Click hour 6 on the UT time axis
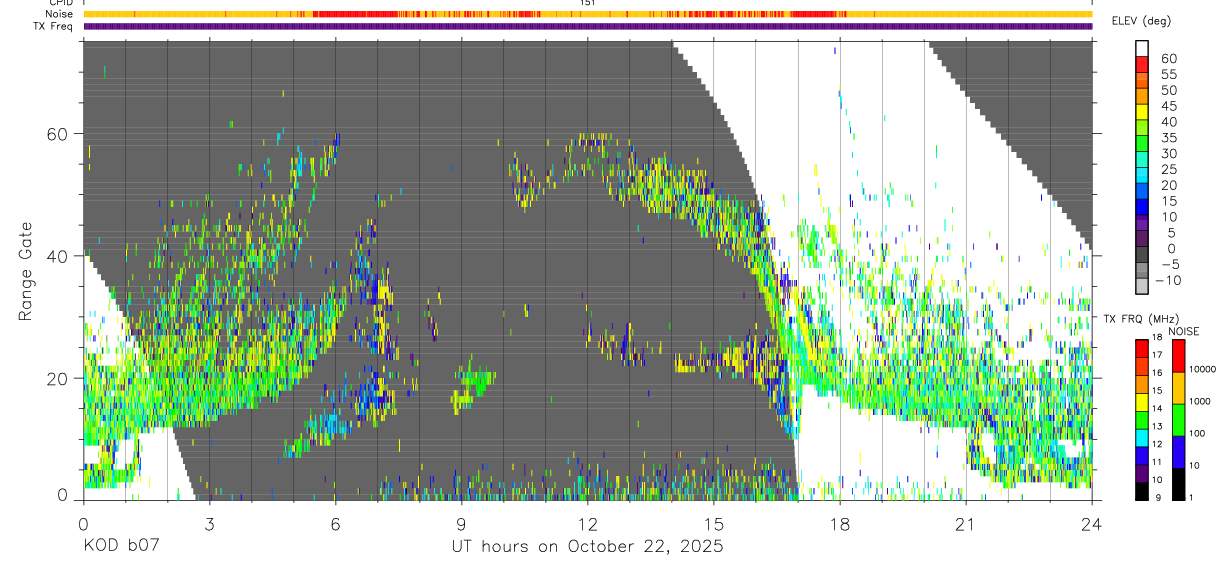1228x567 pixels. point(335,523)
